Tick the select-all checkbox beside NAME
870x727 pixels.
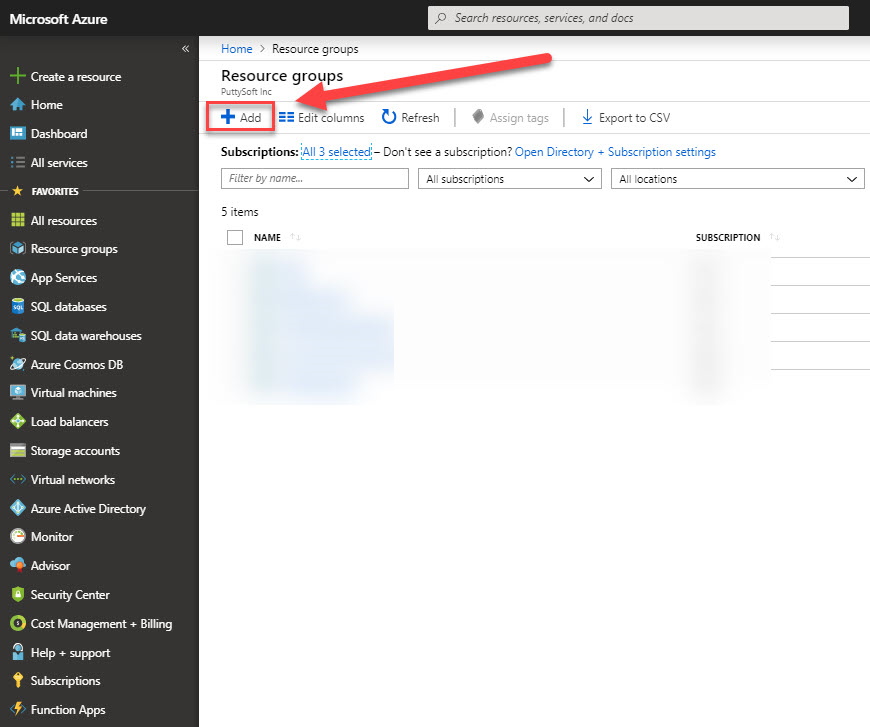tap(235, 238)
